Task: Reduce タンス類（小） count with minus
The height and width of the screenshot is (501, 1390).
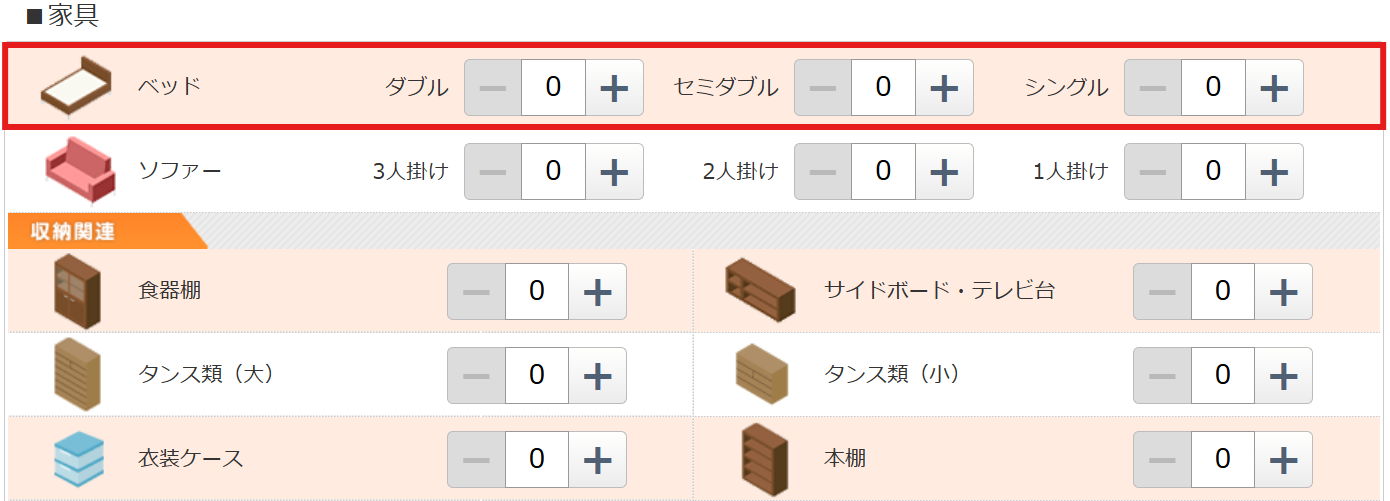Action: (1162, 376)
